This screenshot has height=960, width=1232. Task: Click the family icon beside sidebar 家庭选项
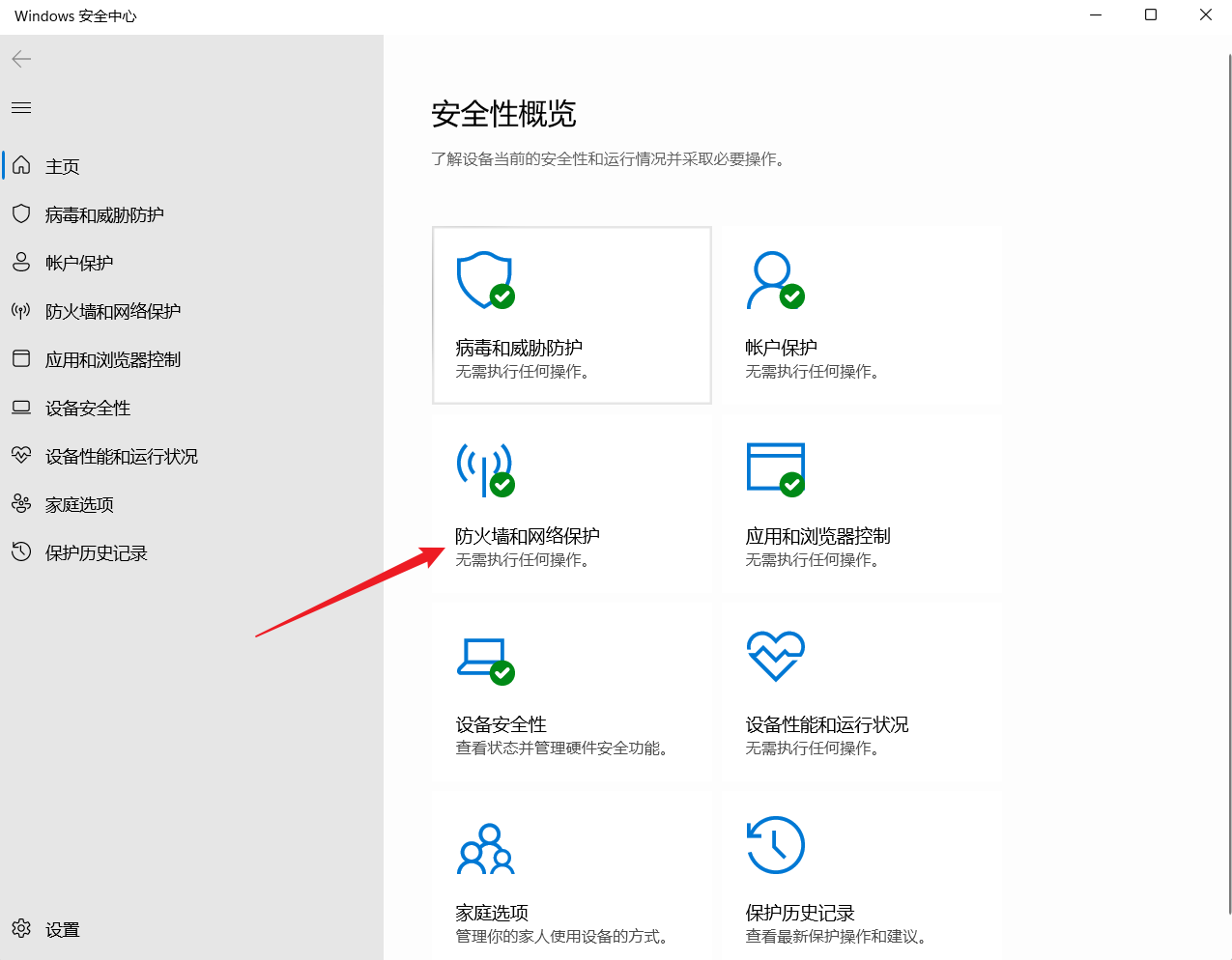(21, 503)
